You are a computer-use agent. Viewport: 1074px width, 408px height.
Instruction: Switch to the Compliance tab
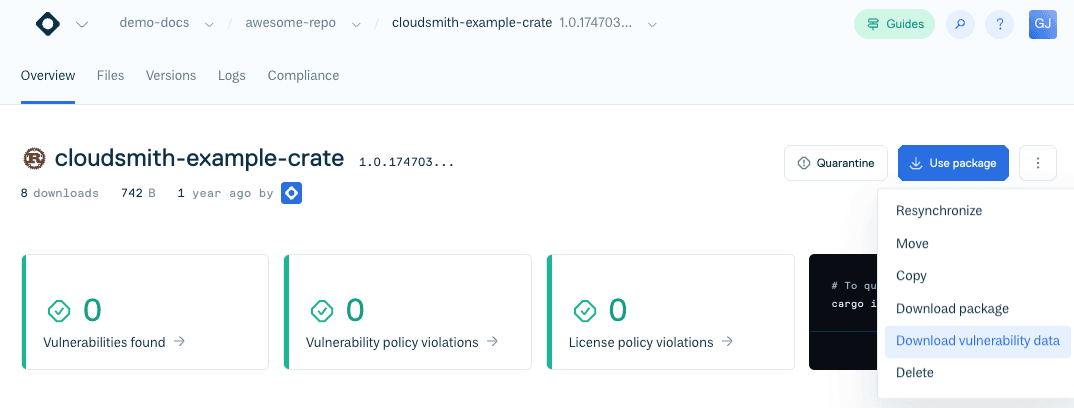[x=303, y=76]
